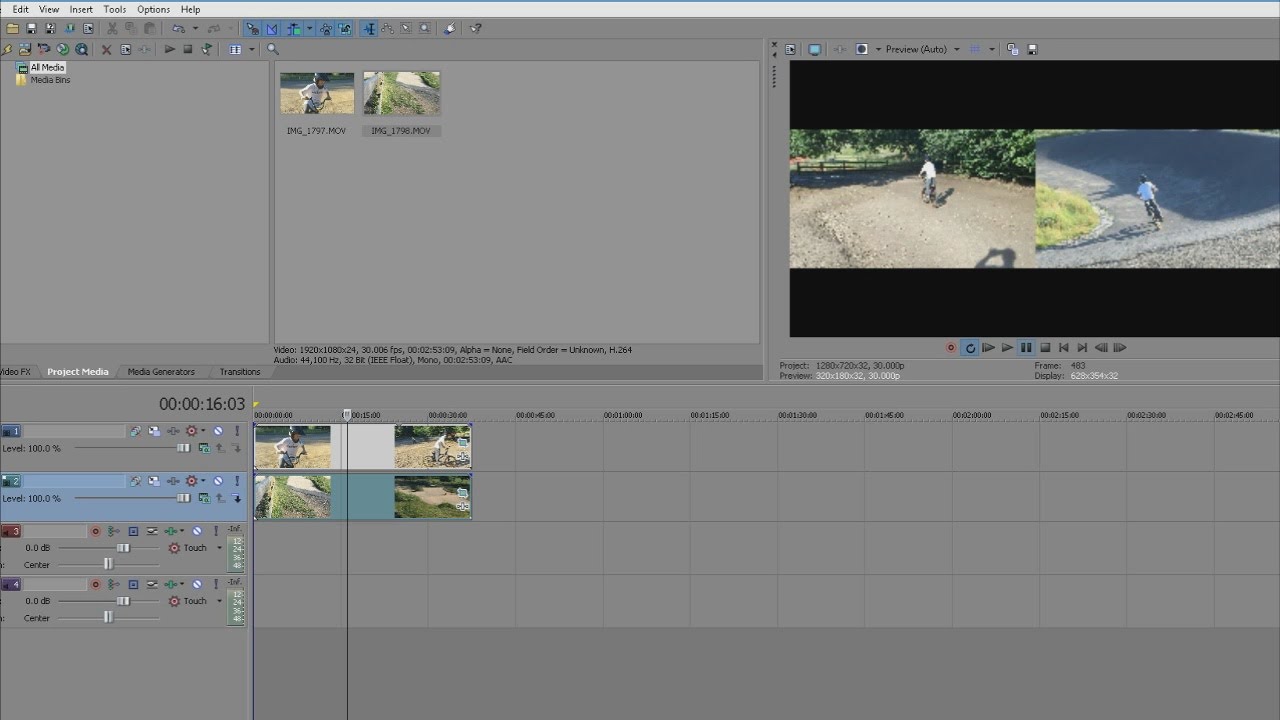Adjust the volume slider on audio track 3
The image size is (1280, 720).
coord(123,548)
